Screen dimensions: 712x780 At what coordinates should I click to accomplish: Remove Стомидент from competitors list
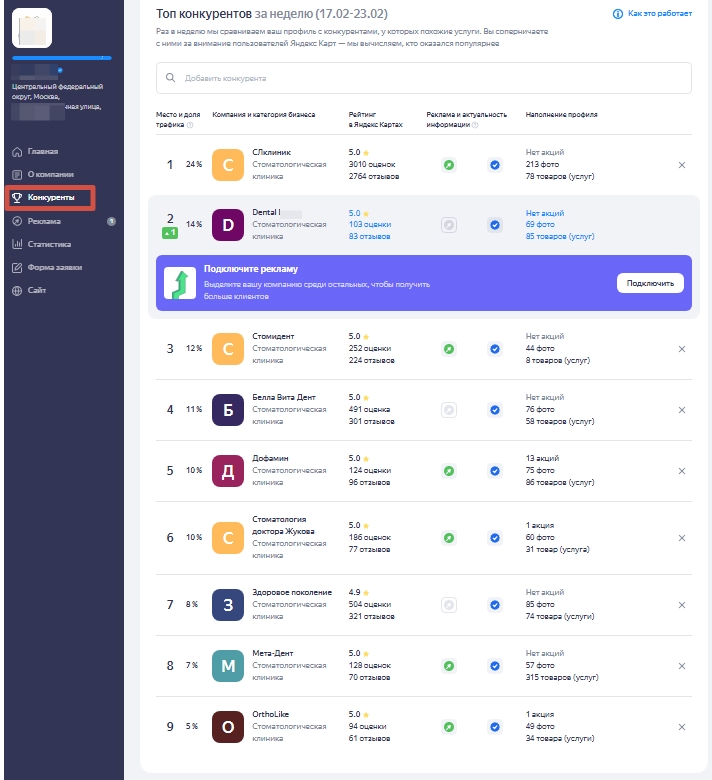click(x=682, y=349)
